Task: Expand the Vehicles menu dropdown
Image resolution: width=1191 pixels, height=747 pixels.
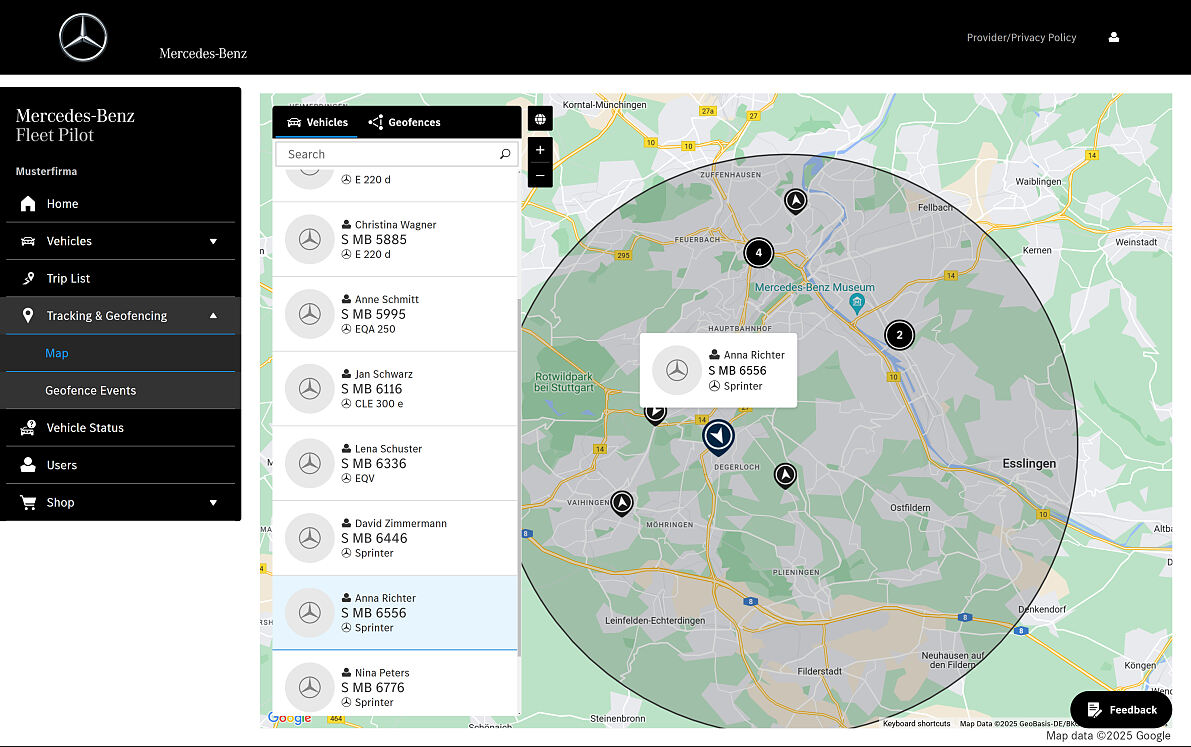Action: 213,241
